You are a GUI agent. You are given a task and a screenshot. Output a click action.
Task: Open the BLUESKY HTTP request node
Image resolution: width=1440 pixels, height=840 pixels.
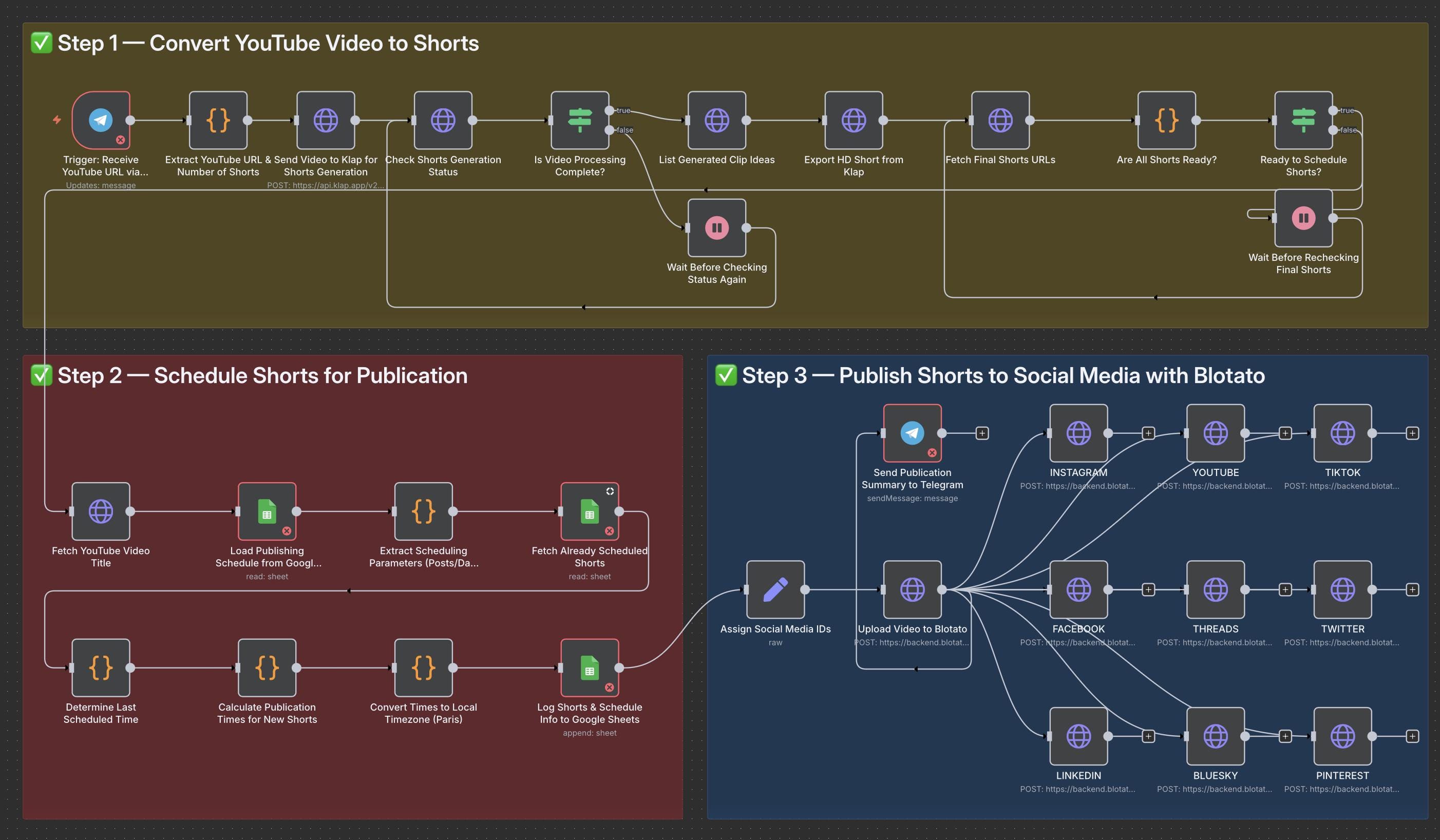click(x=1216, y=736)
